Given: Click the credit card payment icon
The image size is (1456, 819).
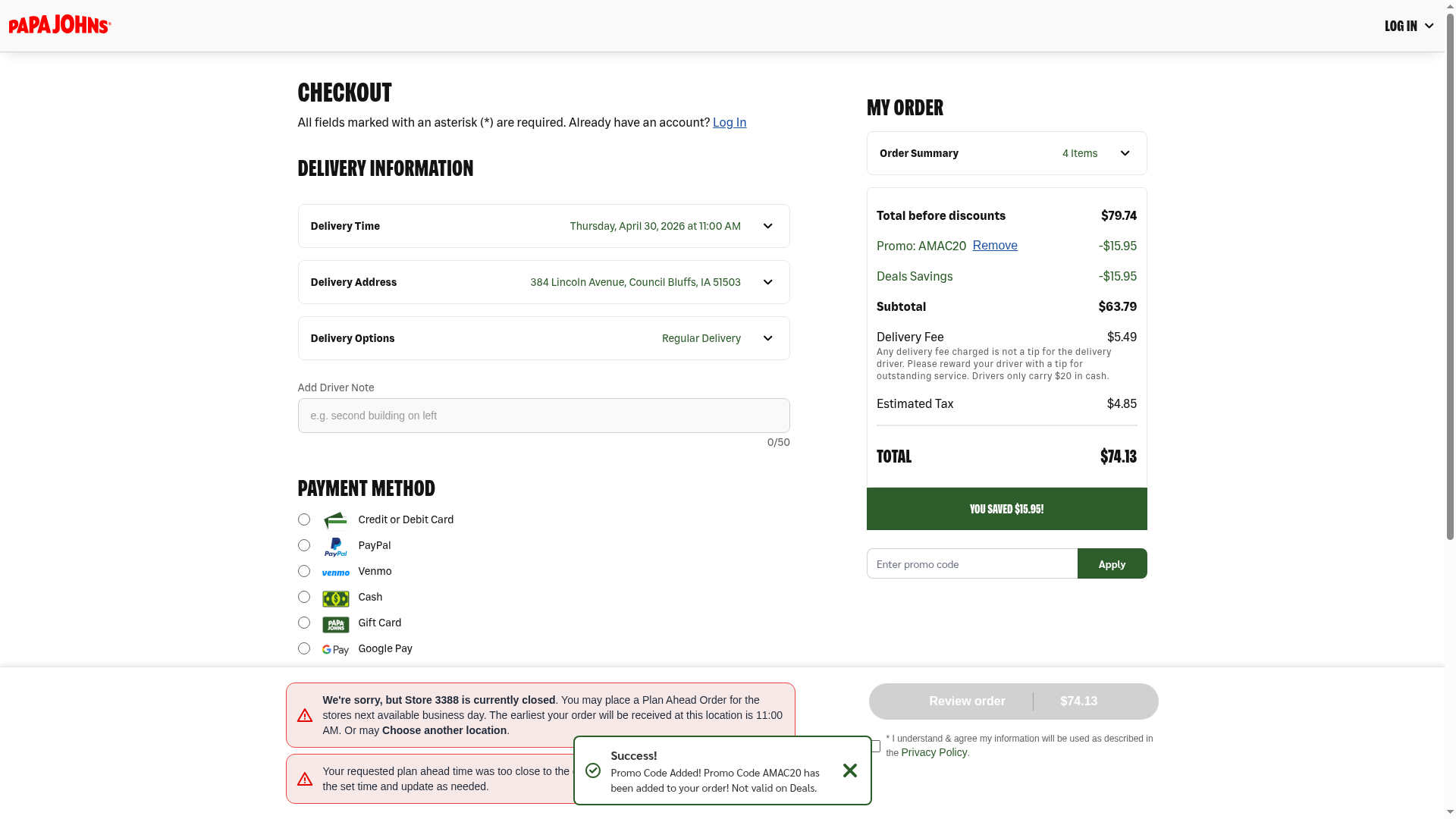Looking at the screenshot, I should click(x=335, y=520).
